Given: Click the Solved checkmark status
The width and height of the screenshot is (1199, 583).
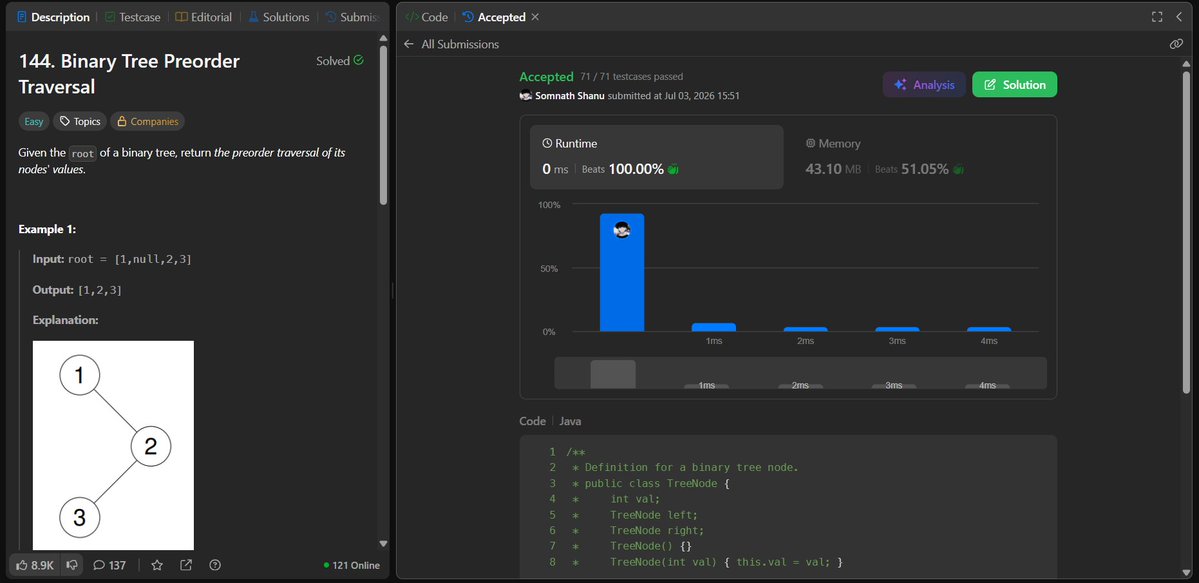Looking at the screenshot, I should [340, 61].
